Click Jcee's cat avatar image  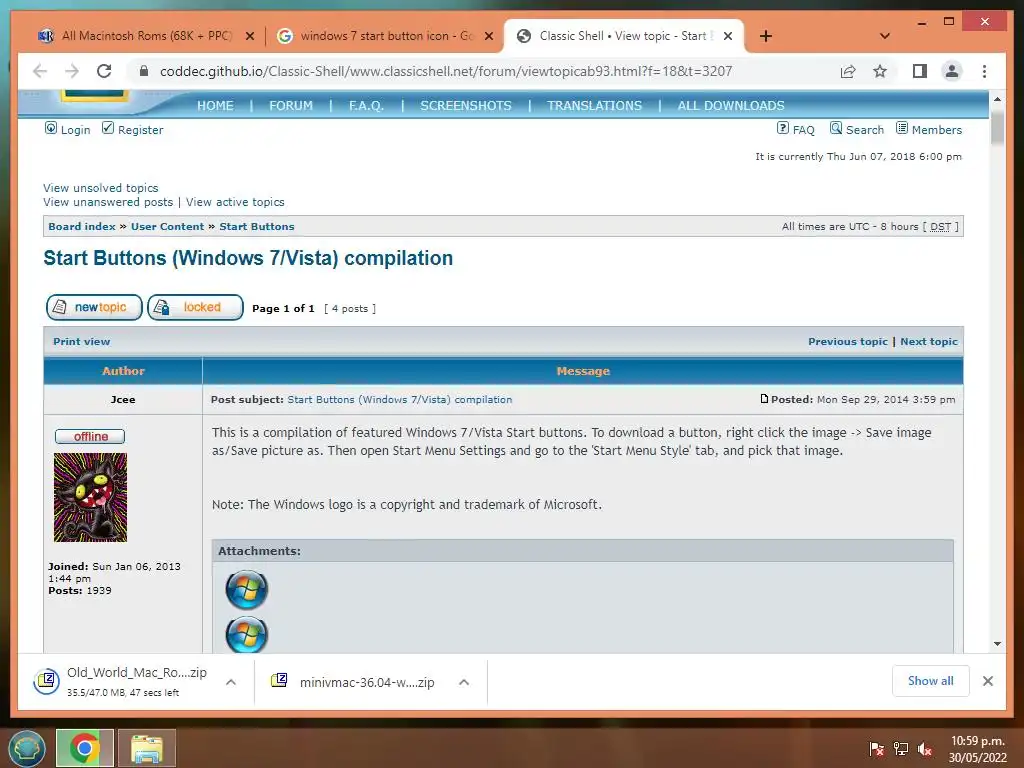click(x=90, y=498)
